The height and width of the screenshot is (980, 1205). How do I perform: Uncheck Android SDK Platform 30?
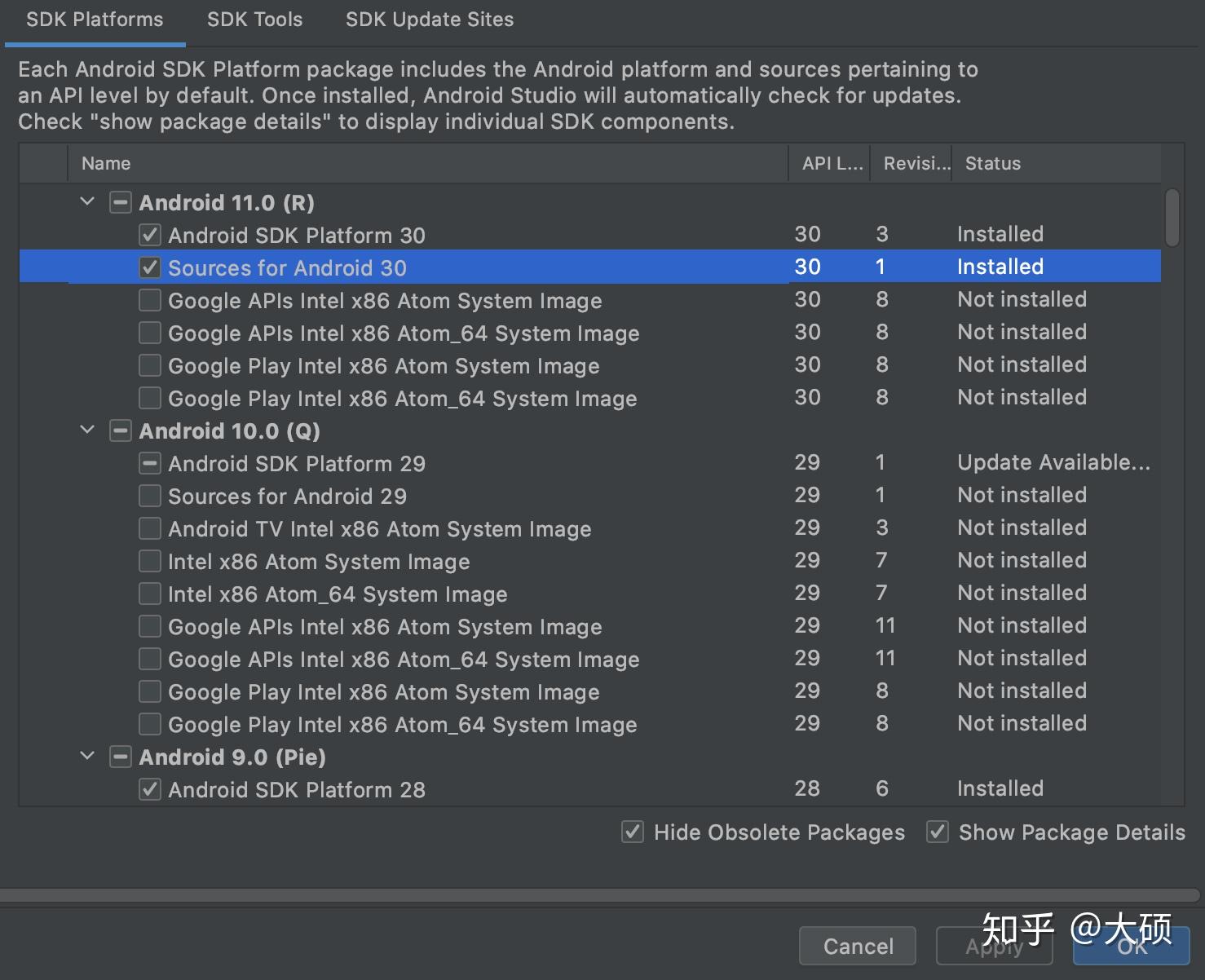tap(150, 235)
